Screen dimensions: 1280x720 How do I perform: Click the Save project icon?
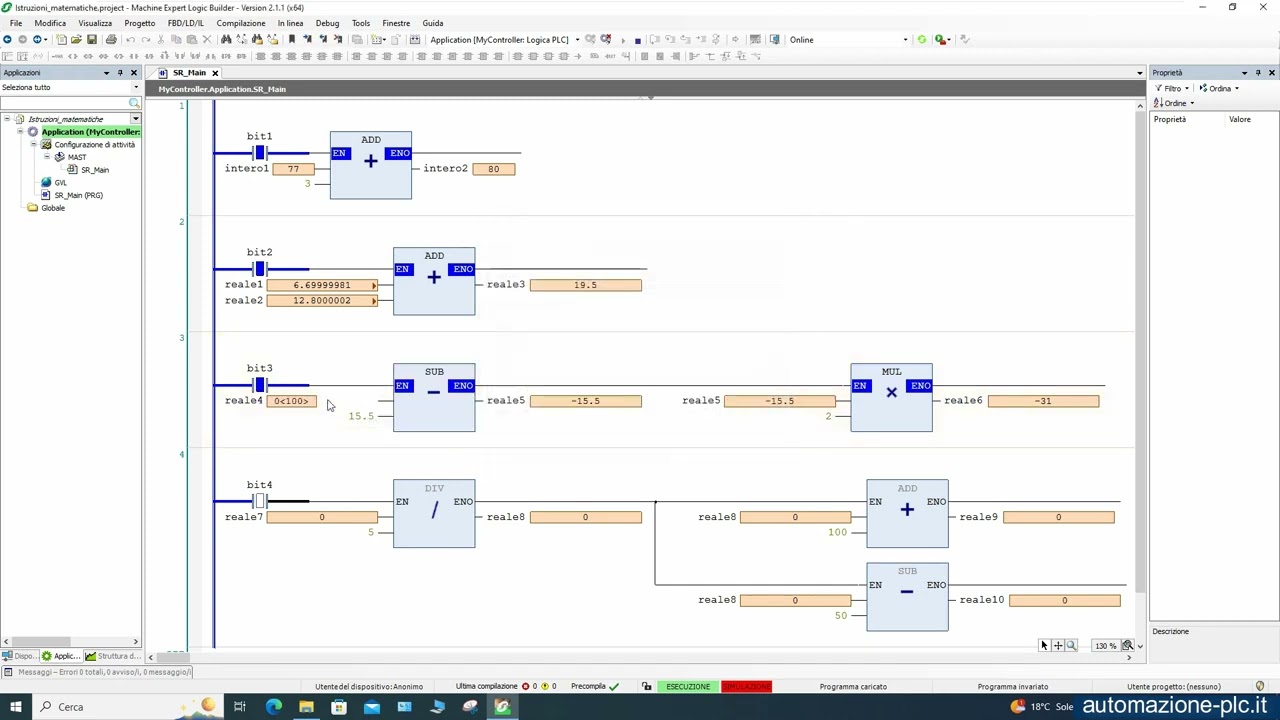tap(91, 40)
